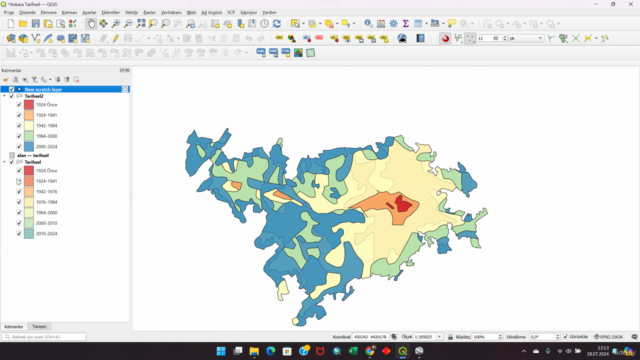Viewport: 640px width, 360px height.
Task: Click the Select Features tool icon
Action: [x=295, y=24]
